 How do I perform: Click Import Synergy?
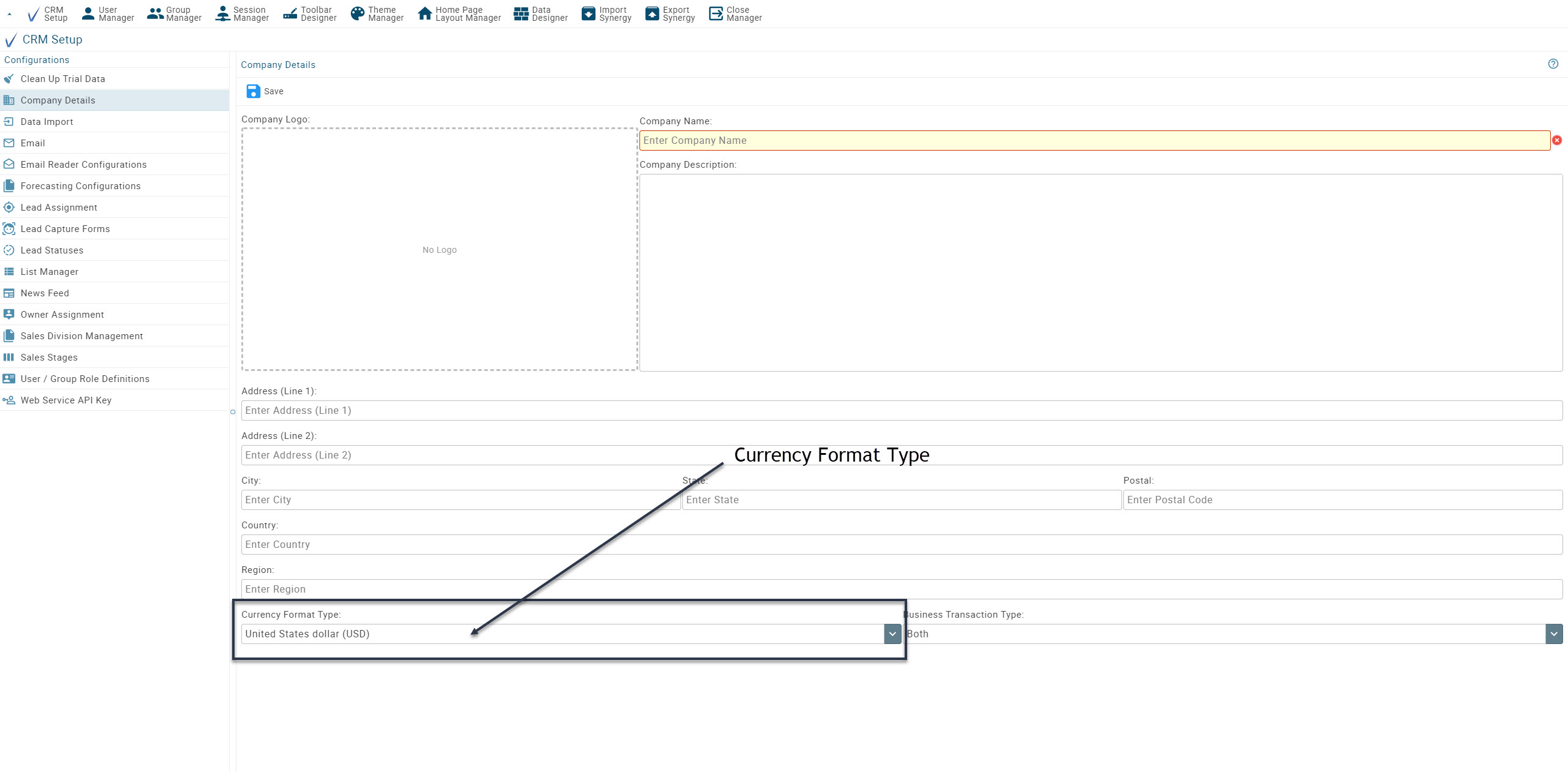tap(606, 13)
